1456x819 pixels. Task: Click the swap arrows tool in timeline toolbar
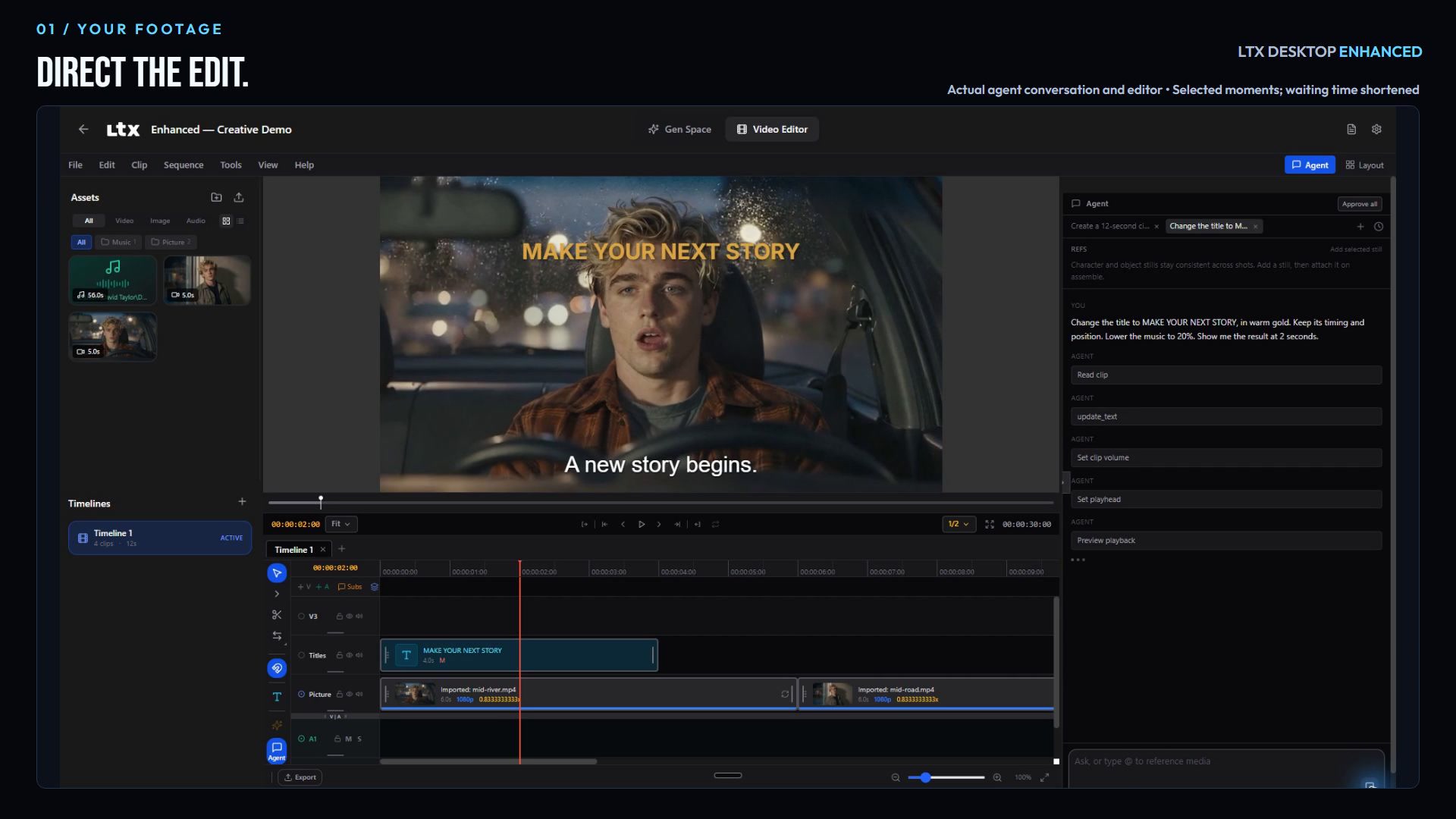[277, 635]
